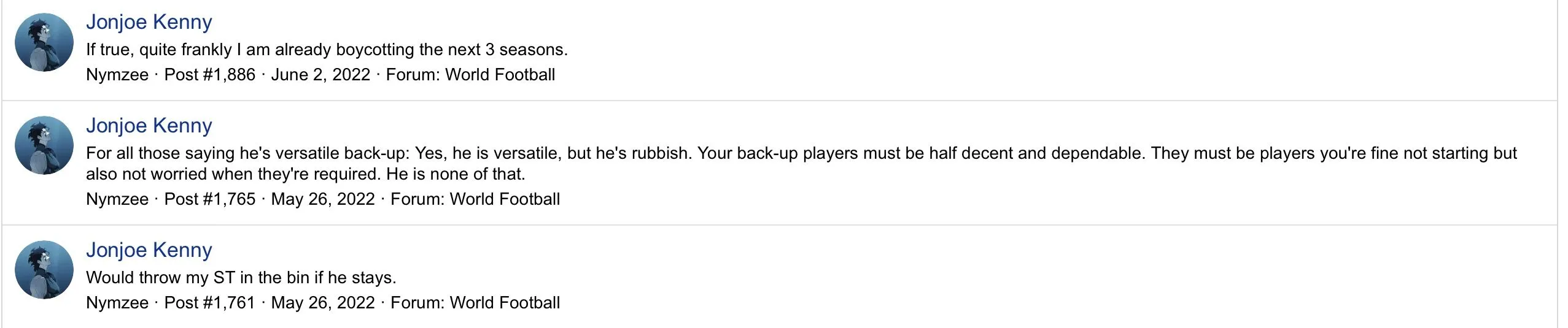Click Nymzee username on Post #1,761 row
The image size is (1568, 328).
[117, 303]
